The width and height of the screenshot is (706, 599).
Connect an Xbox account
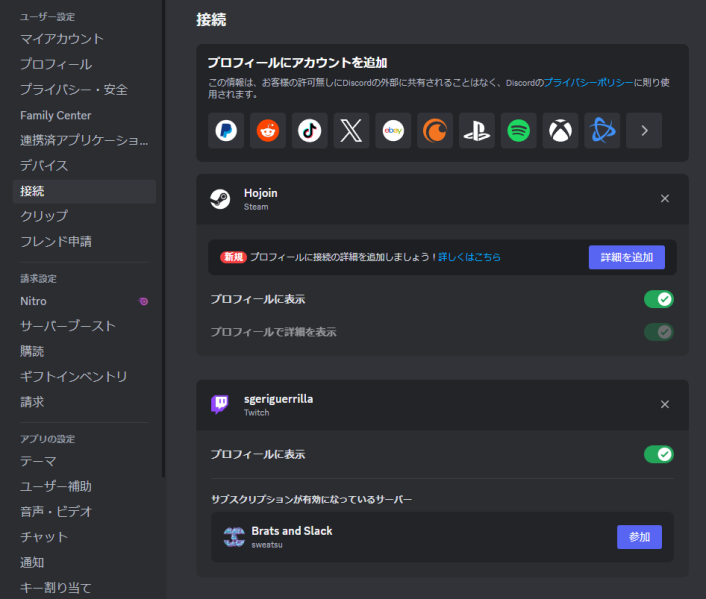pos(561,131)
